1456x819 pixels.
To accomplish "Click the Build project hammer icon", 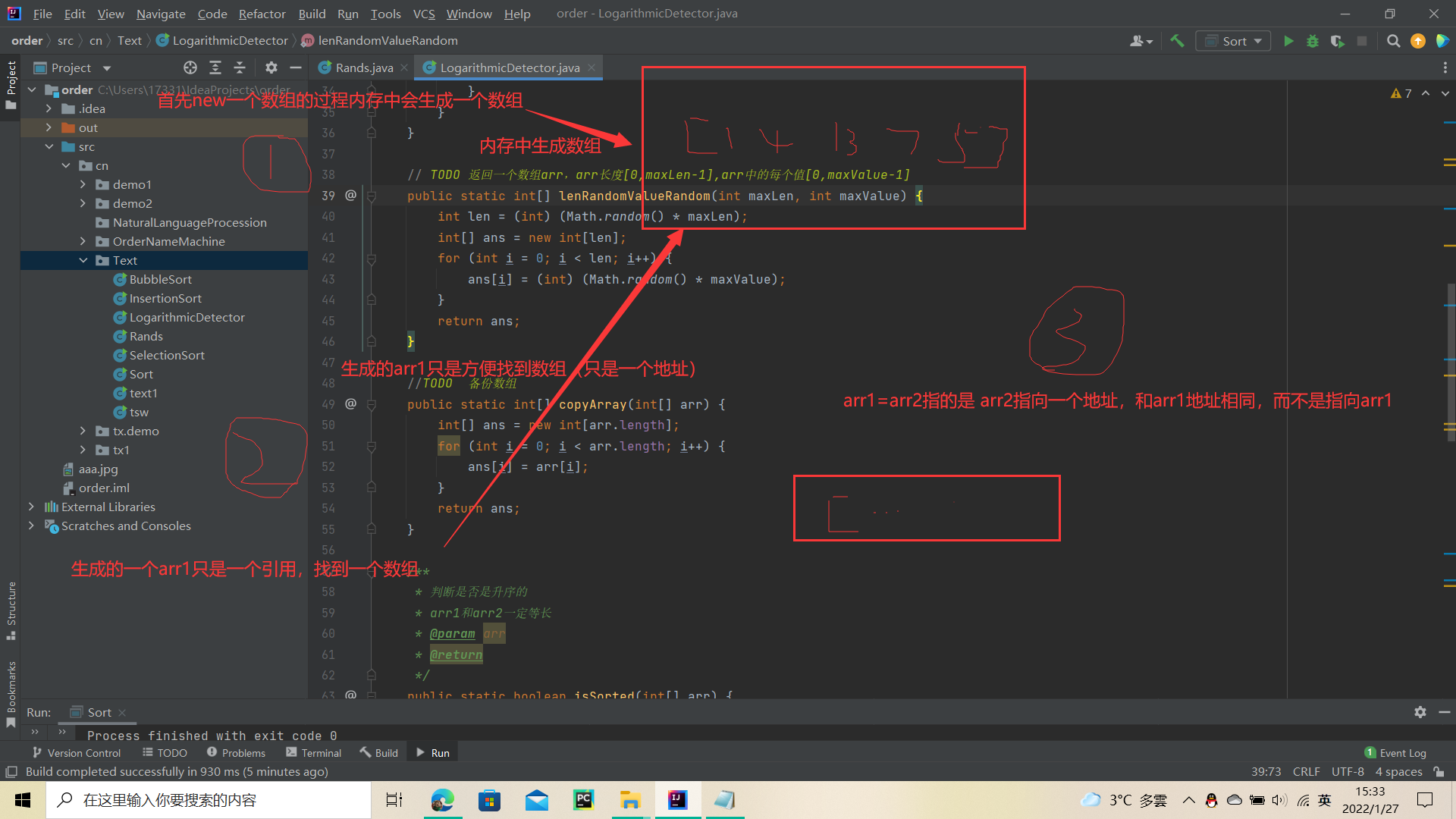I will click(x=1177, y=41).
